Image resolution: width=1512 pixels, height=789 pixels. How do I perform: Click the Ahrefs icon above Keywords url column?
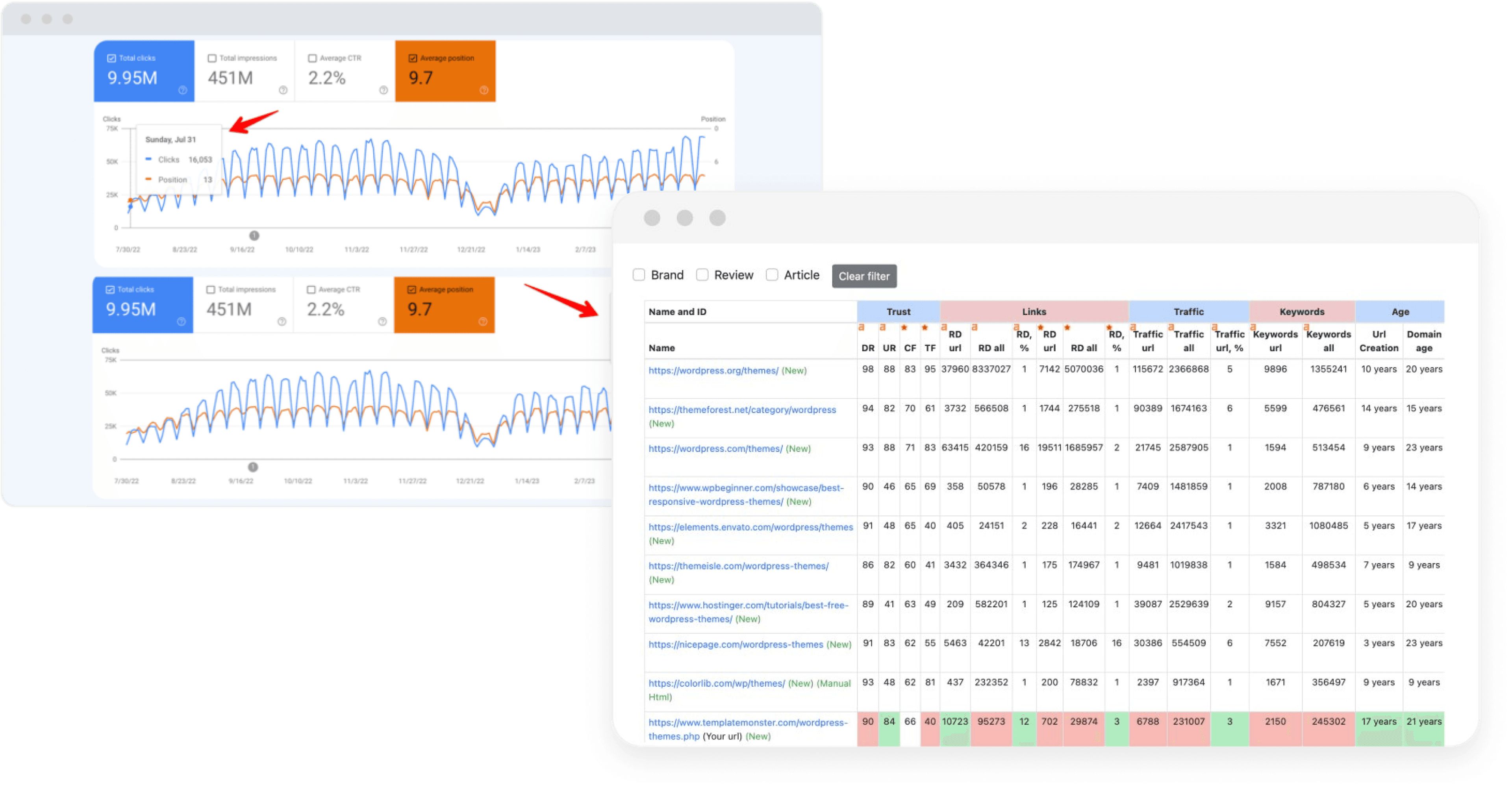coord(1253,328)
